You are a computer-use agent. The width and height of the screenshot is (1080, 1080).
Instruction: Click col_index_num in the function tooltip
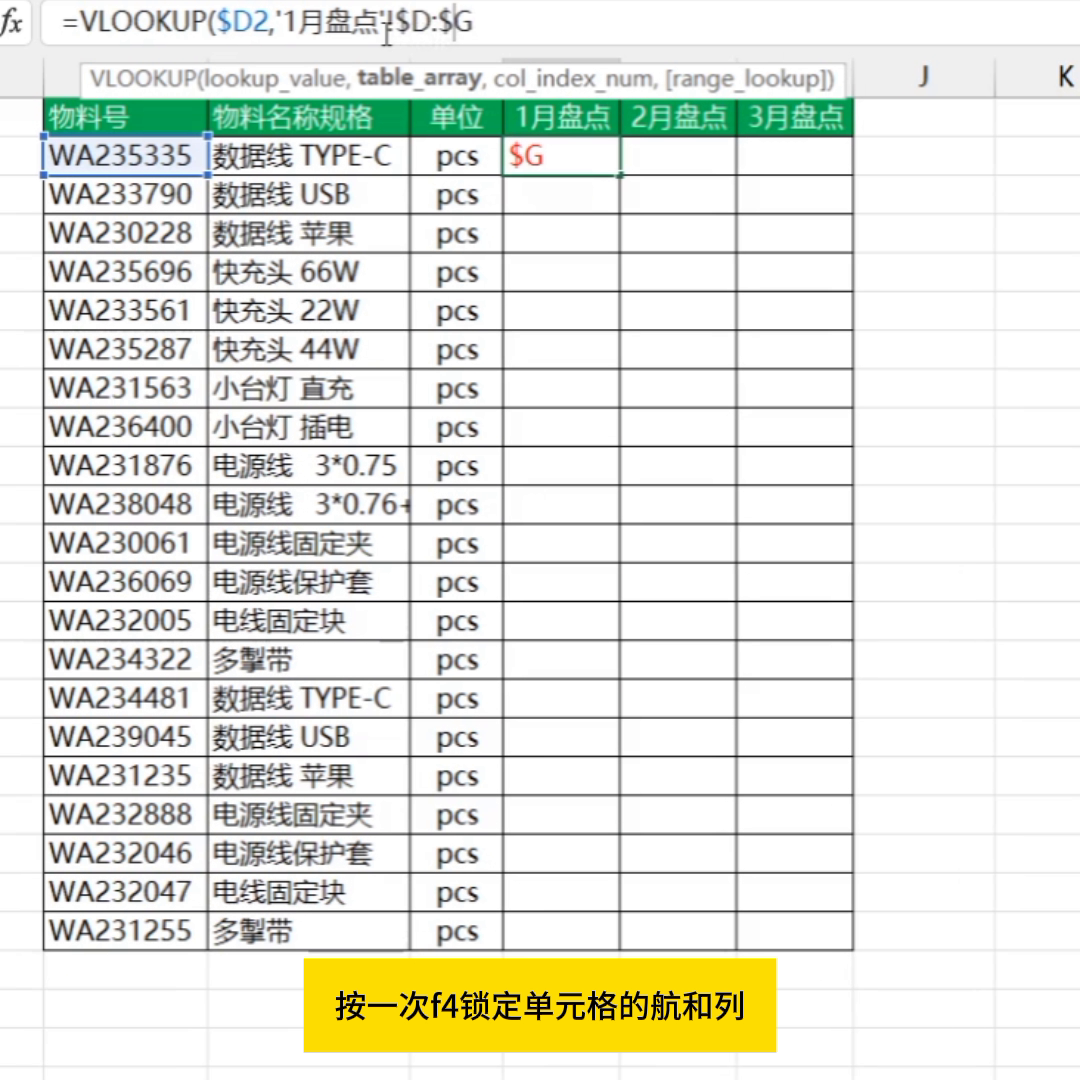574,79
